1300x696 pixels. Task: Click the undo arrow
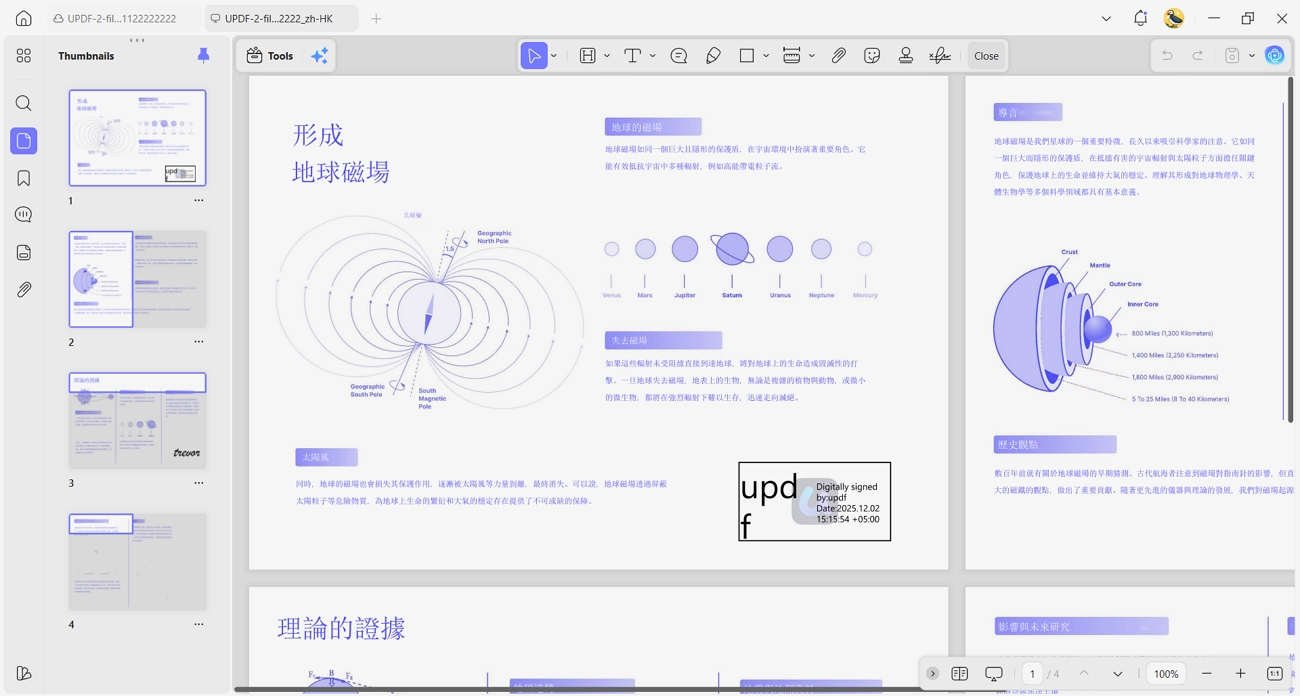[1167, 56]
